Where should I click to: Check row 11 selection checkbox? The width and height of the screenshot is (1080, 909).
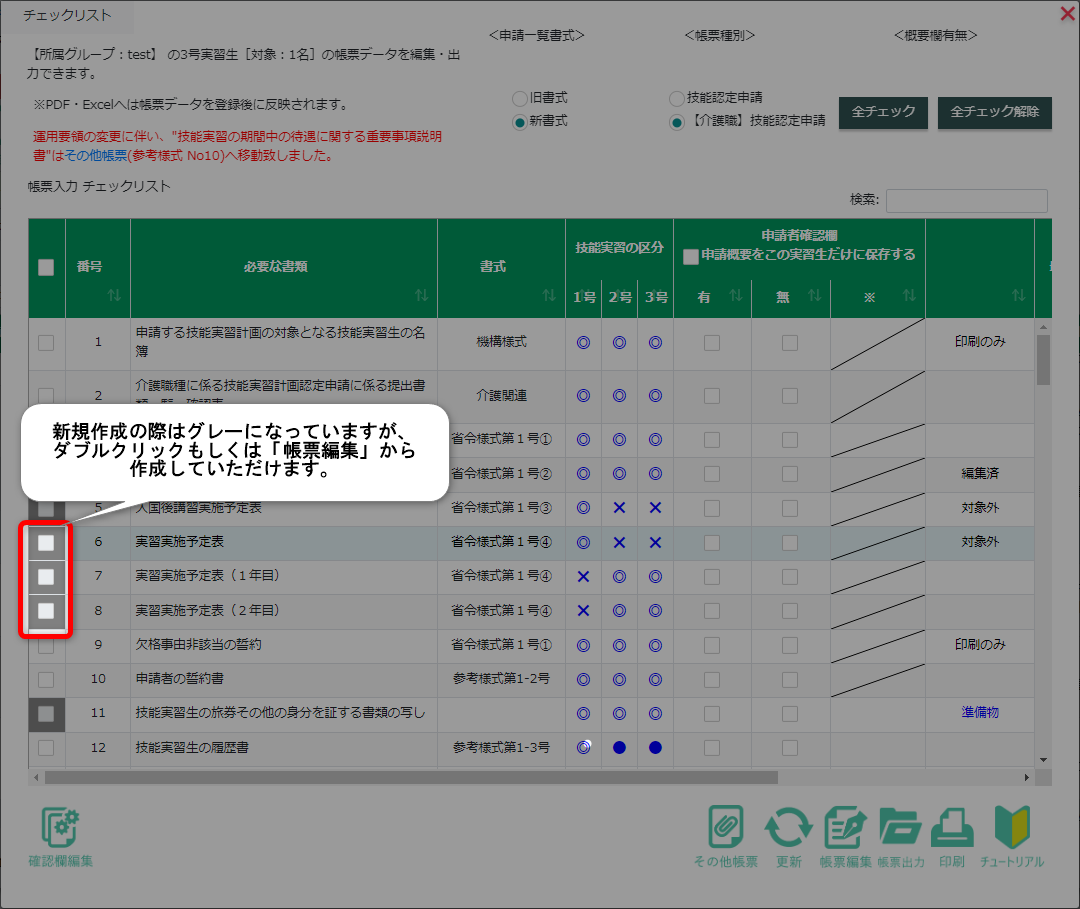pyautogui.click(x=46, y=714)
